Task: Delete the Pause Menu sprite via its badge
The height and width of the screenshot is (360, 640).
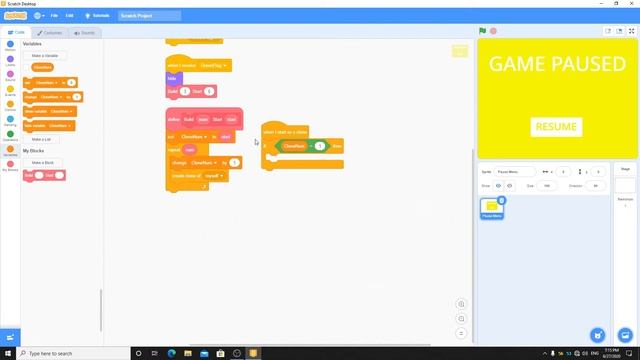Action: [502, 200]
